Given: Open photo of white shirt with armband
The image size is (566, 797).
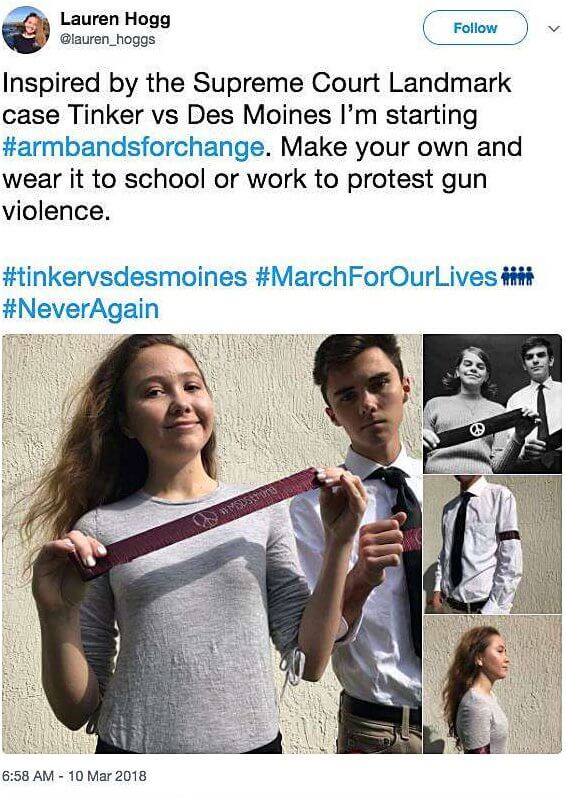Looking at the screenshot, I should coord(492,544).
